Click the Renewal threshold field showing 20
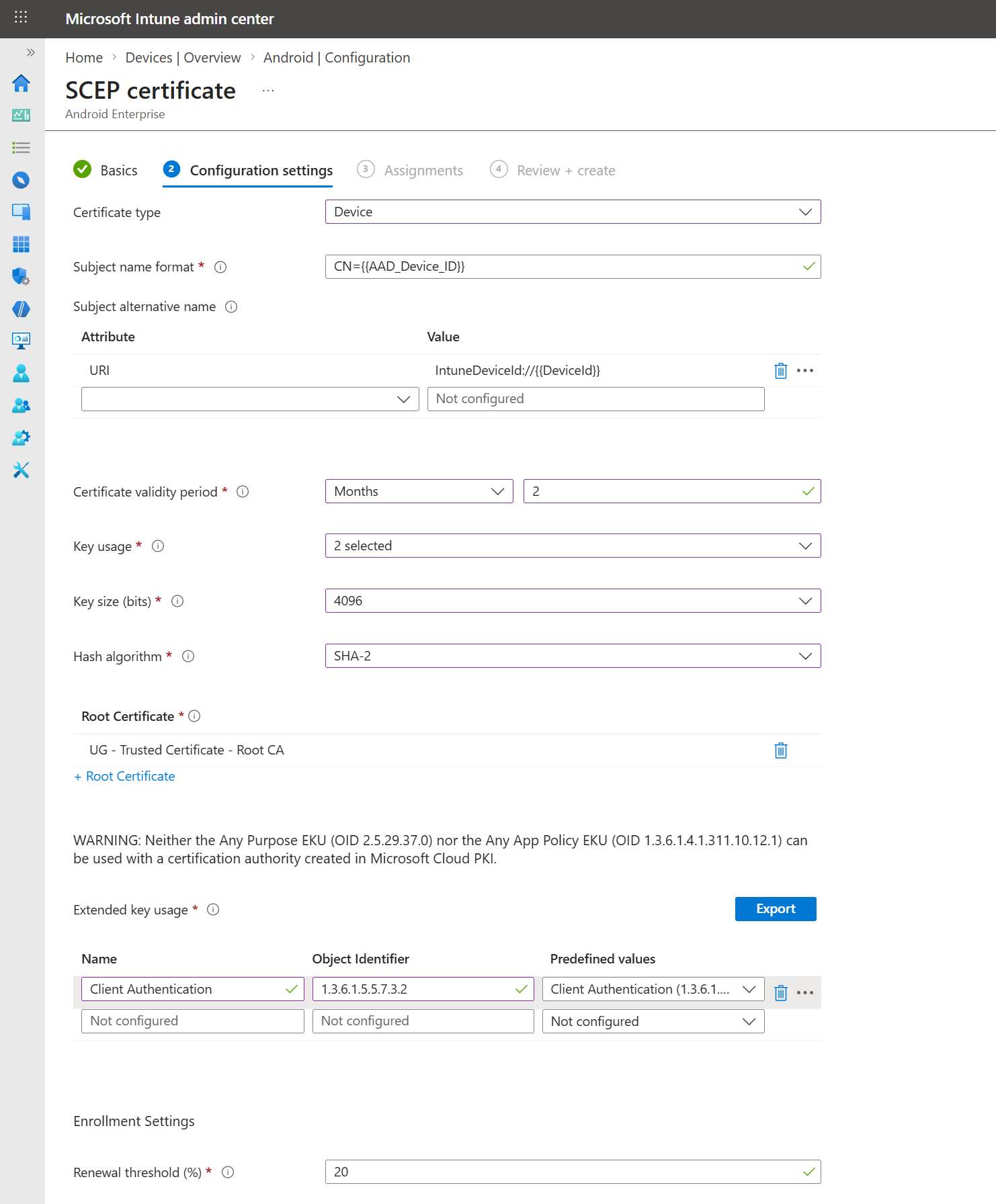The width and height of the screenshot is (996, 1204). 573,1172
